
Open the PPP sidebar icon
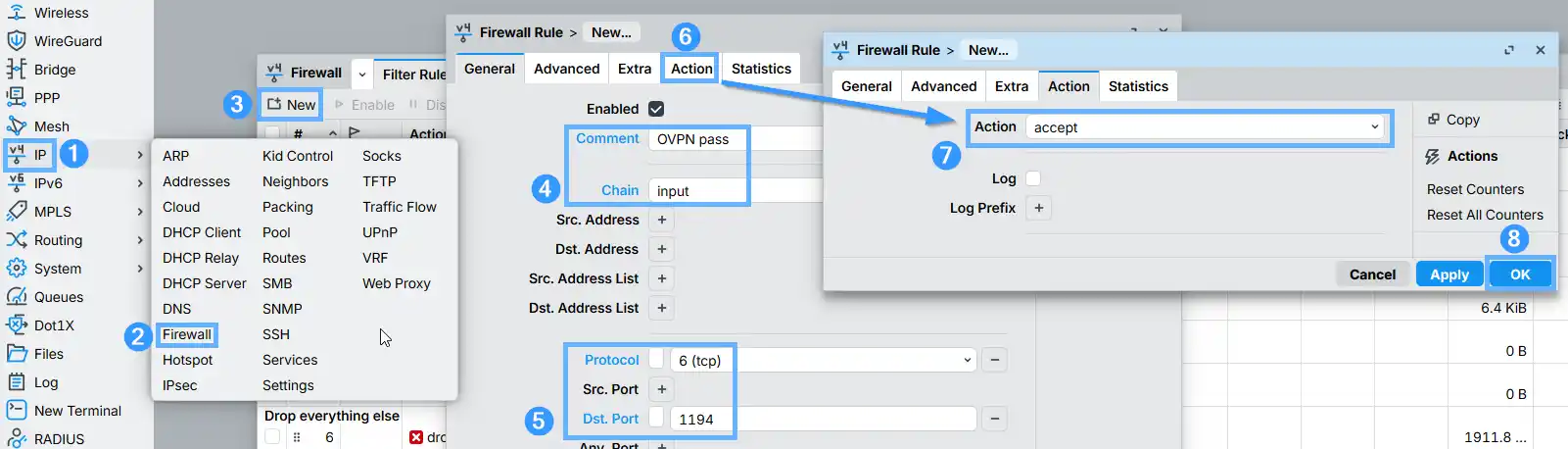[17, 98]
